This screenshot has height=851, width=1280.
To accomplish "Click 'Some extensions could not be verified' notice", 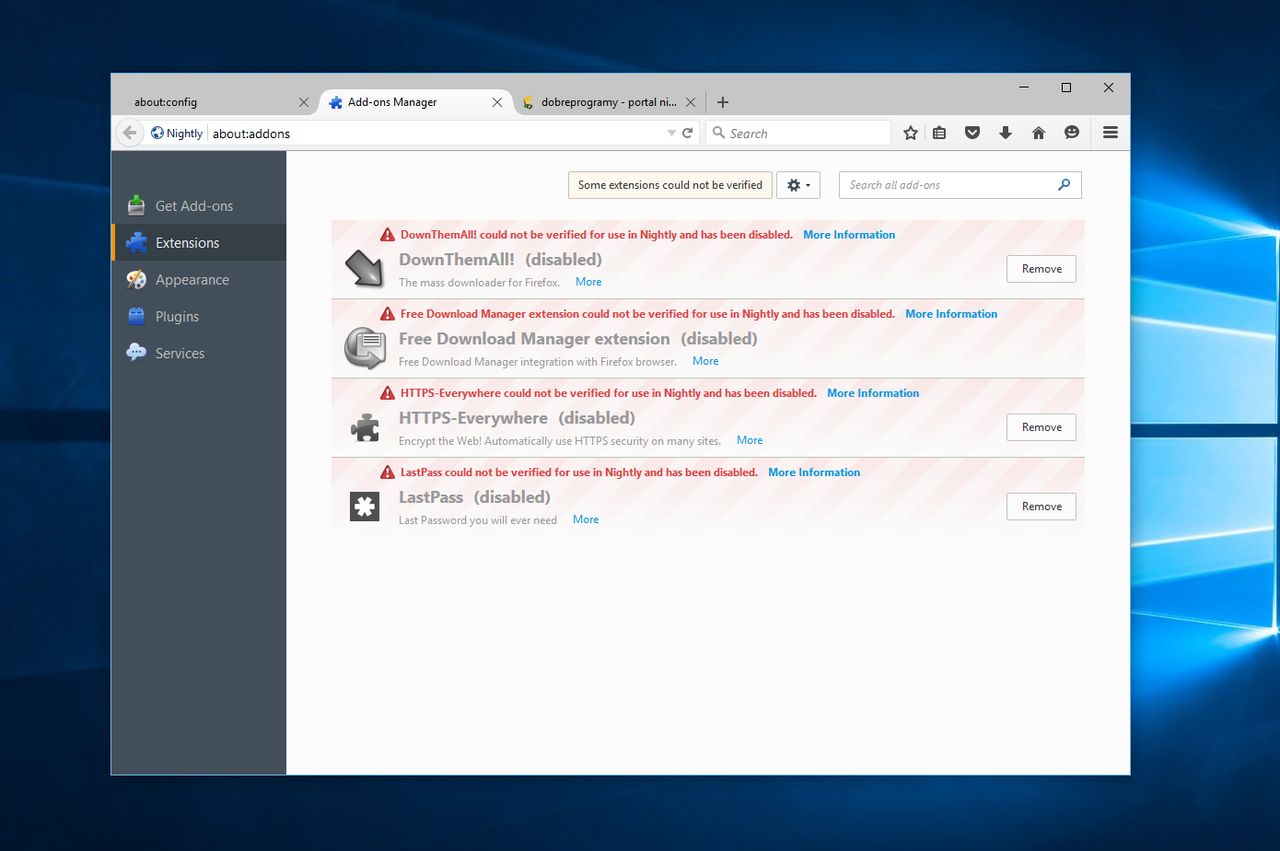I will [x=670, y=185].
